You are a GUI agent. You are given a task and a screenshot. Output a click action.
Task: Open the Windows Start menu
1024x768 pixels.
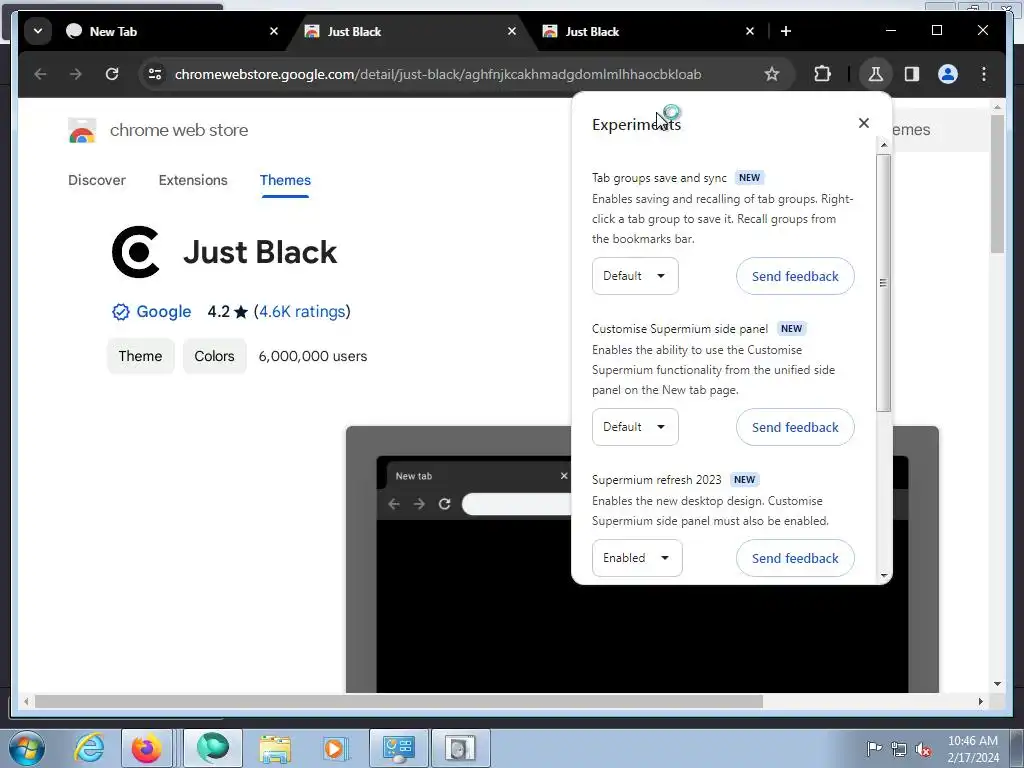pyautogui.click(x=26, y=748)
